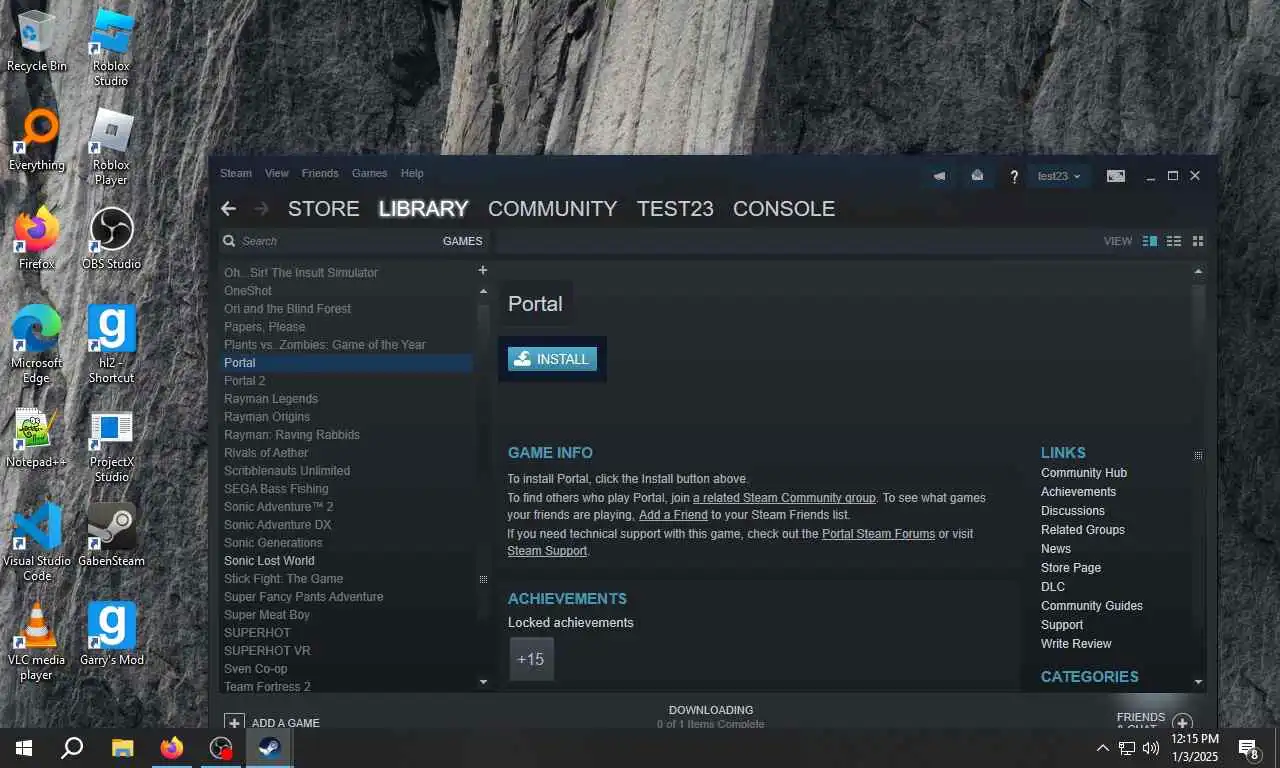The image size is (1280, 768).
Task: Open the Store Page link
Action: tap(1071, 568)
